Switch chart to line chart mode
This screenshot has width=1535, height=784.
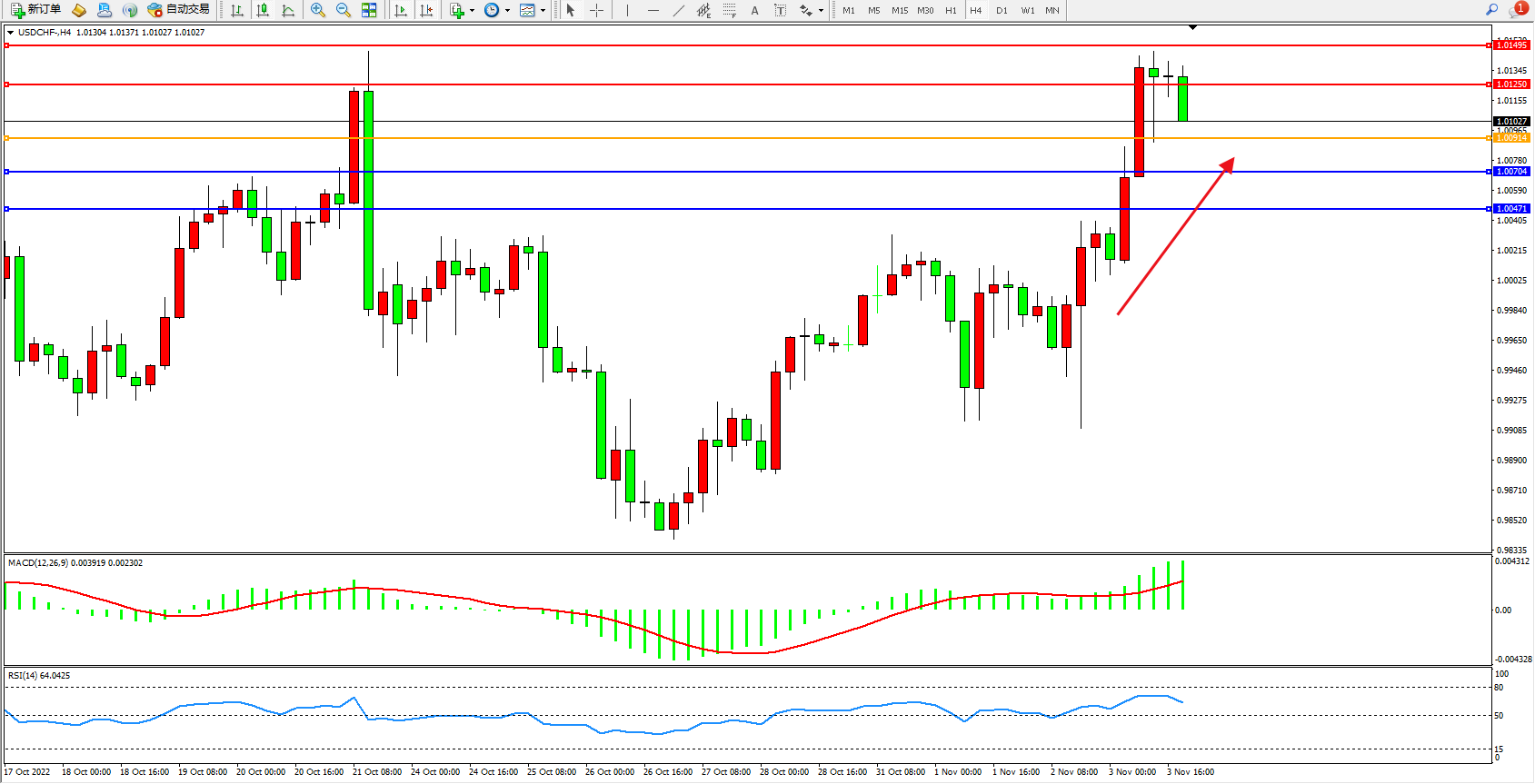click(288, 10)
